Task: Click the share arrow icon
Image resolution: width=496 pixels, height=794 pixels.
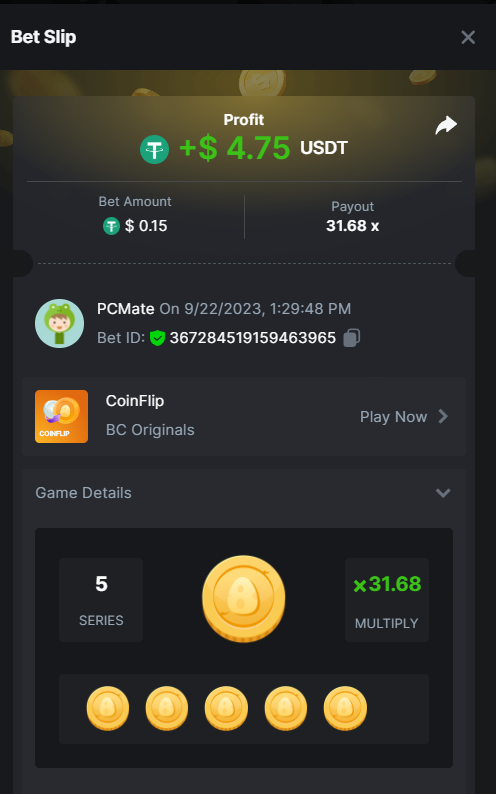Action: [446, 126]
